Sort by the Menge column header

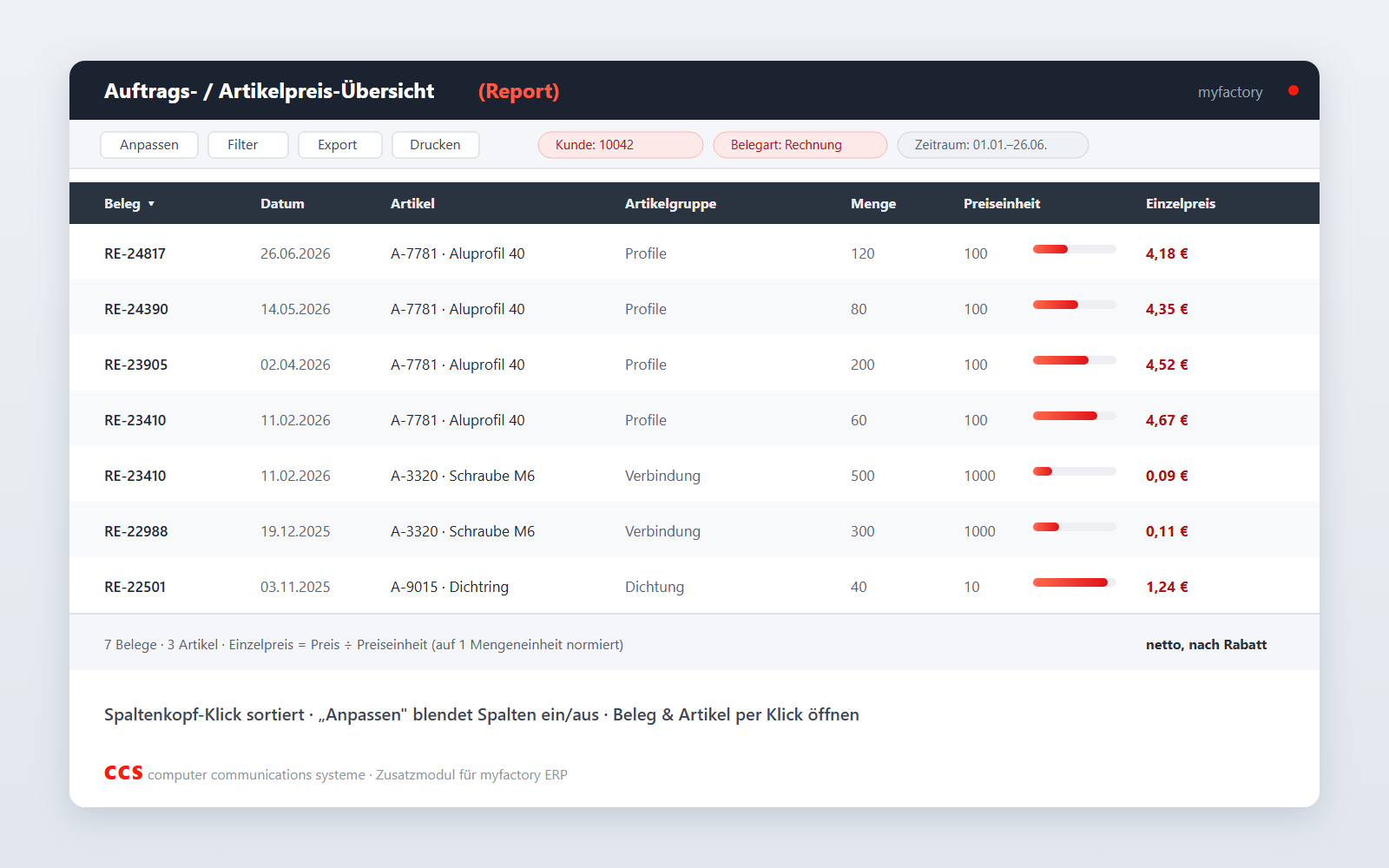coord(873,204)
